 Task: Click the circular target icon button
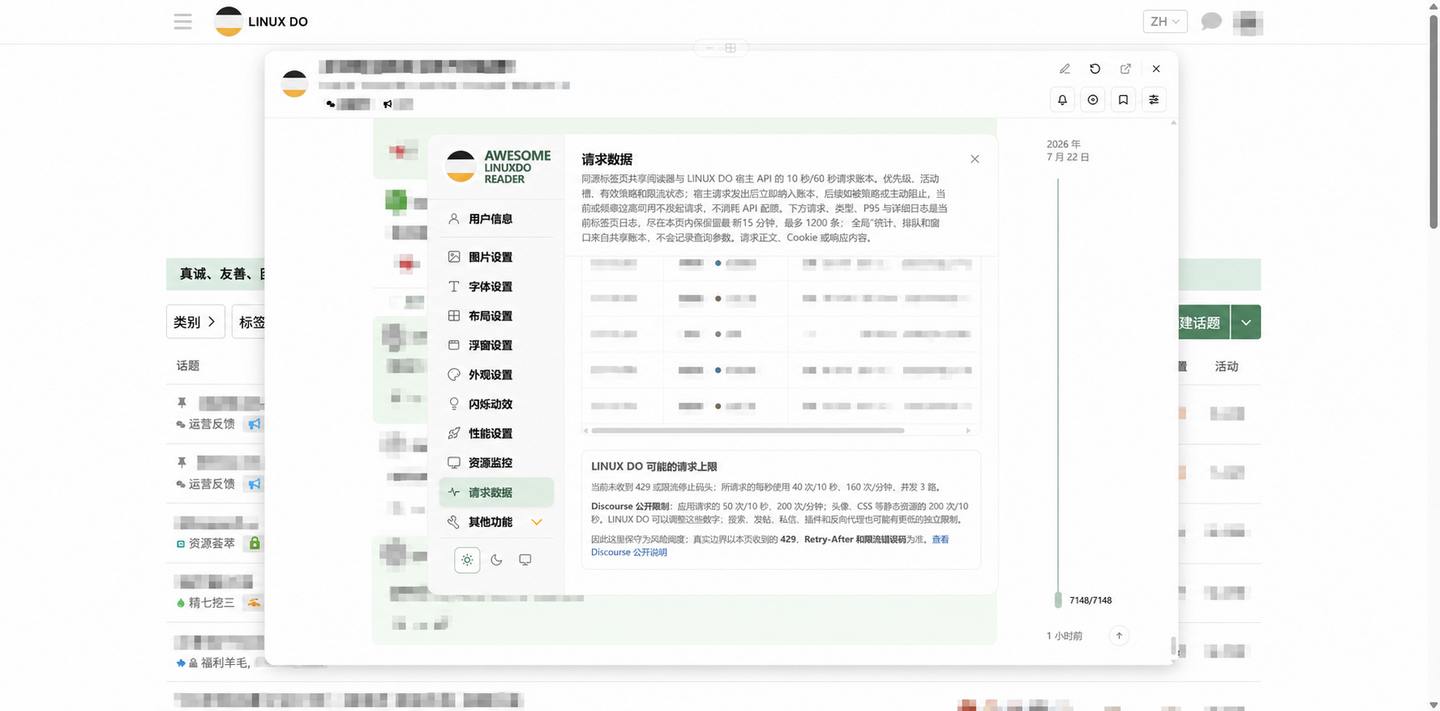[1093, 100]
